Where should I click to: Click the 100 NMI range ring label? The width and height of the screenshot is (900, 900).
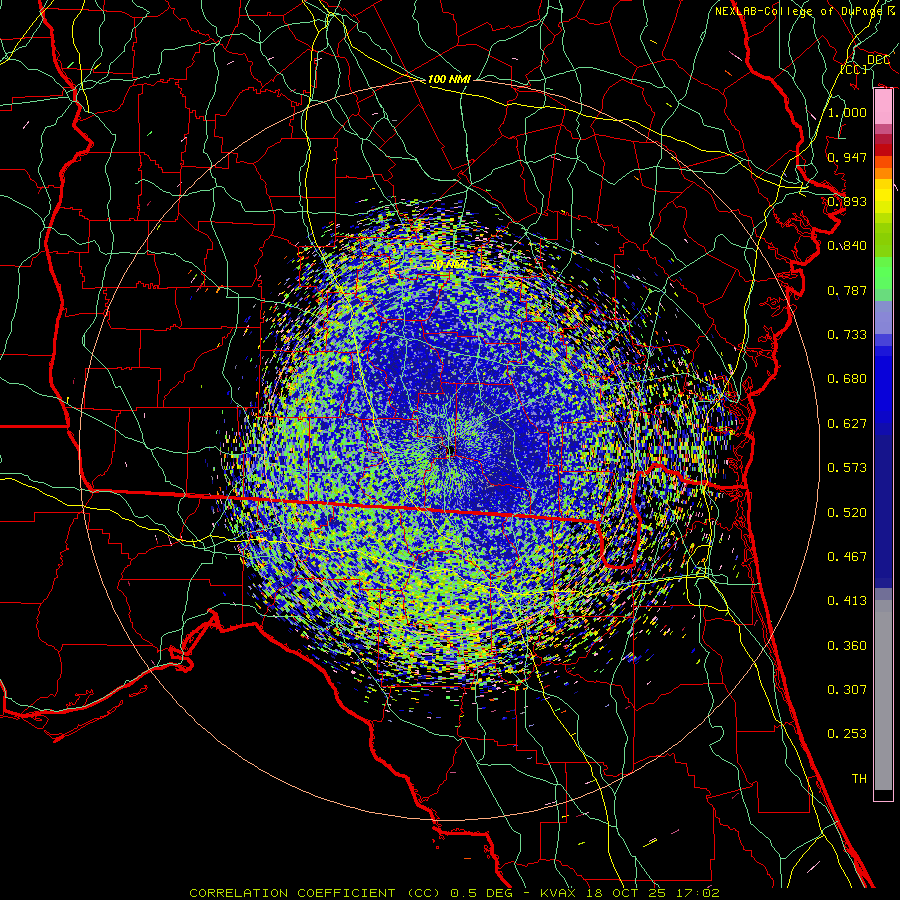point(449,79)
